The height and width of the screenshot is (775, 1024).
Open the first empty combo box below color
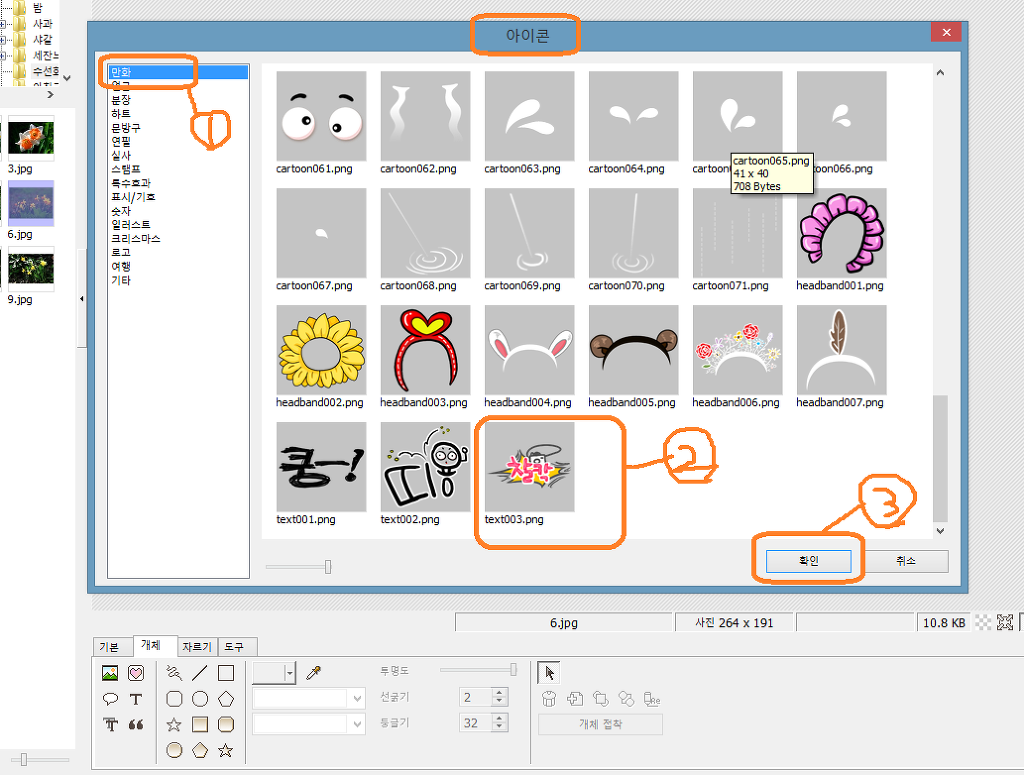309,699
